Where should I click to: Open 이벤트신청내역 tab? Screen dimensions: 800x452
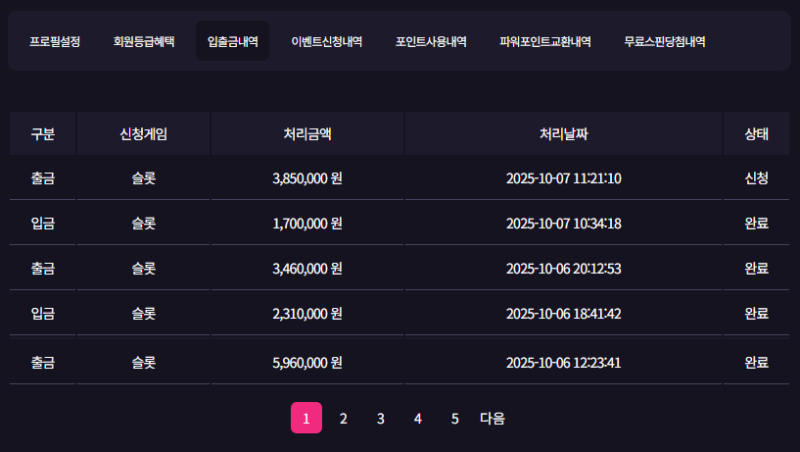(326, 42)
